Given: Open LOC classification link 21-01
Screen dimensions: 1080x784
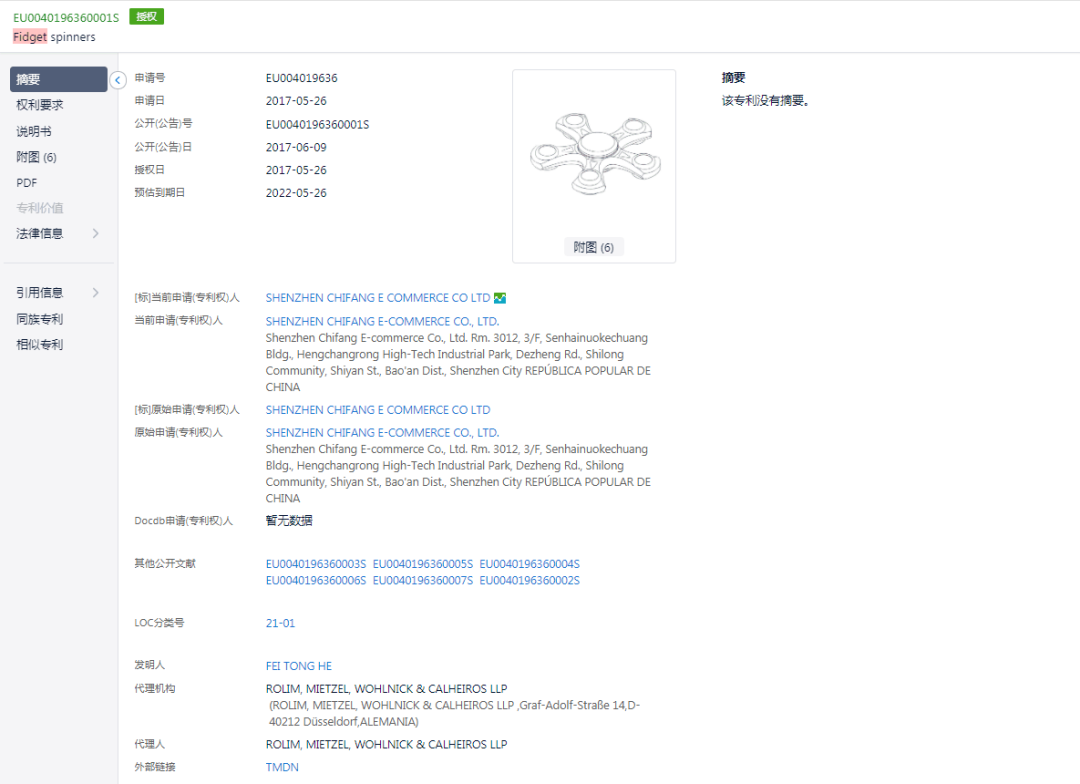Looking at the screenshot, I should tap(279, 622).
